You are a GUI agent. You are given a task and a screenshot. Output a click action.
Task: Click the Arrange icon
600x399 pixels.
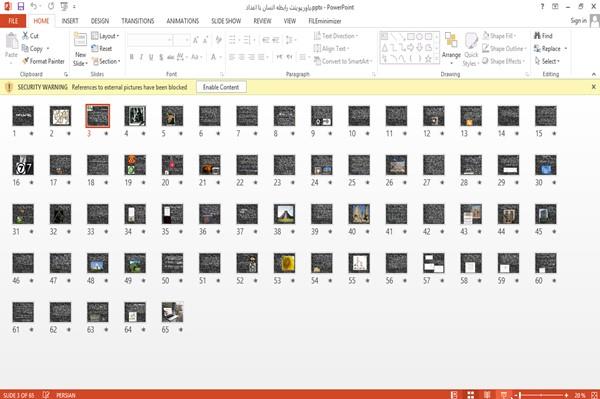451,41
